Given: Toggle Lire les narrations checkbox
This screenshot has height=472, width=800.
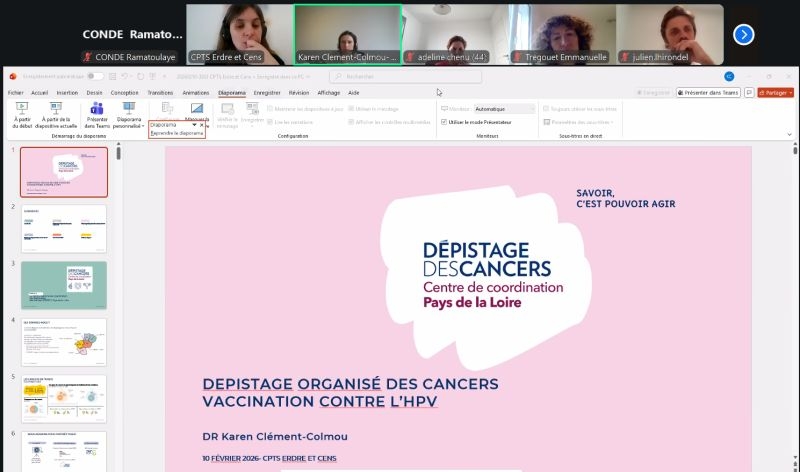Looking at the screenshot, I should 270,122.
